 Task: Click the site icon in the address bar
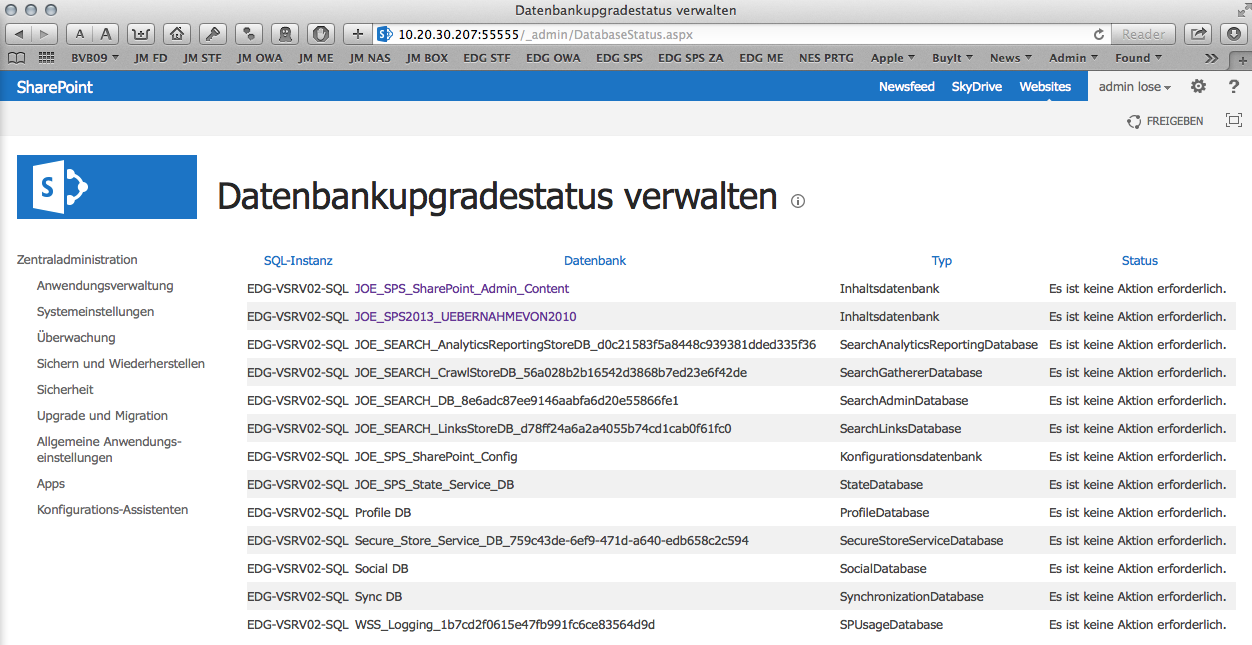[x=385, y=34]
